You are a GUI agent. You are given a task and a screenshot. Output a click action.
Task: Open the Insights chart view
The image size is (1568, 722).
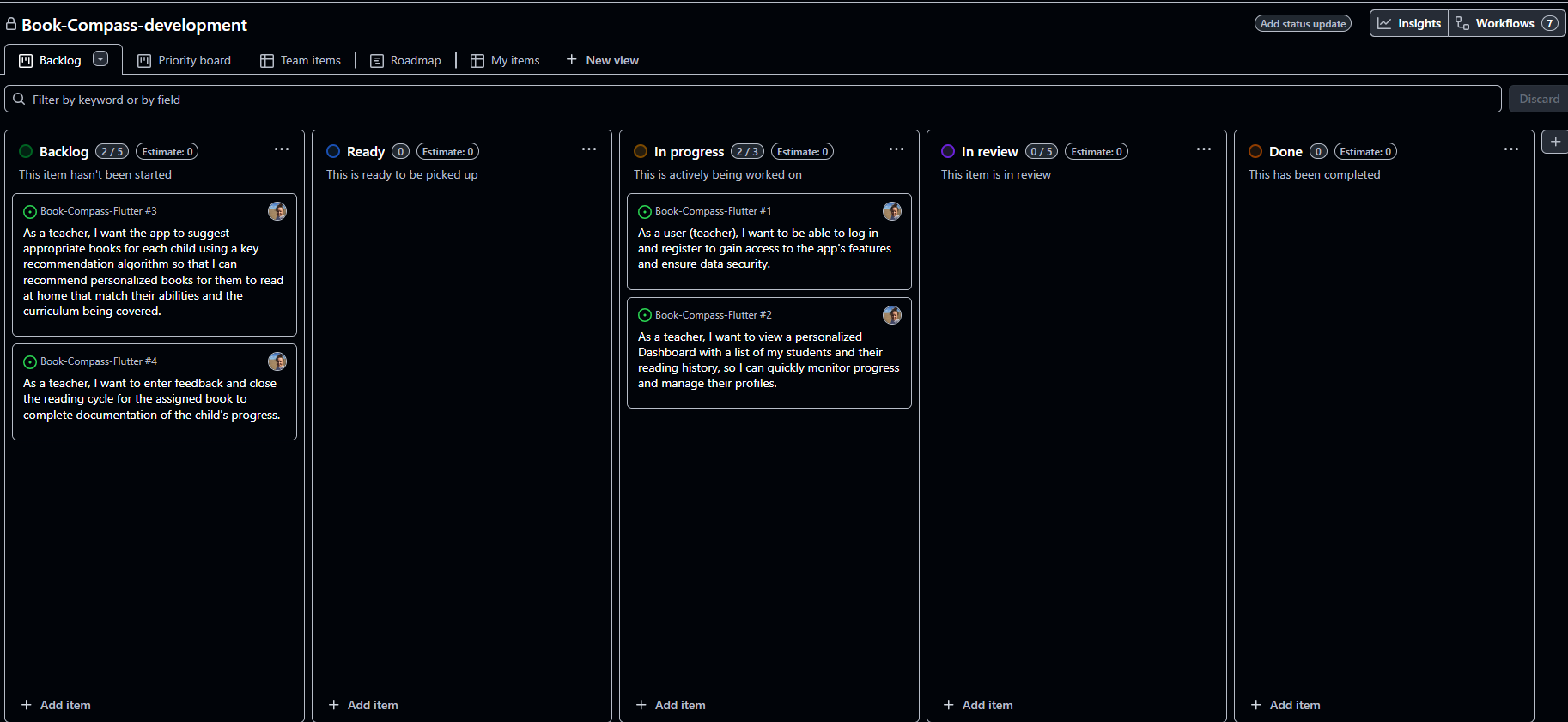coord(1409,23)
